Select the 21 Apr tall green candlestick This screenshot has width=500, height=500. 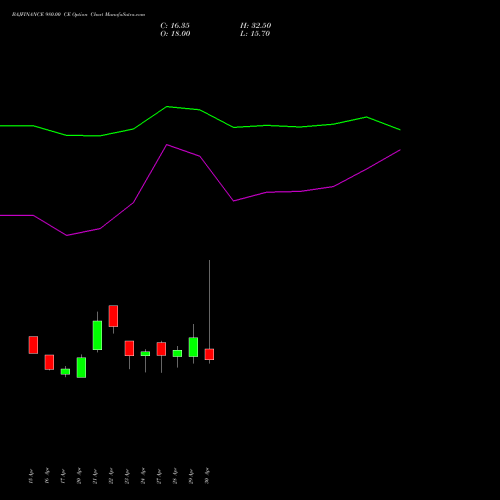pyautogui.click(x=97, y=335)
